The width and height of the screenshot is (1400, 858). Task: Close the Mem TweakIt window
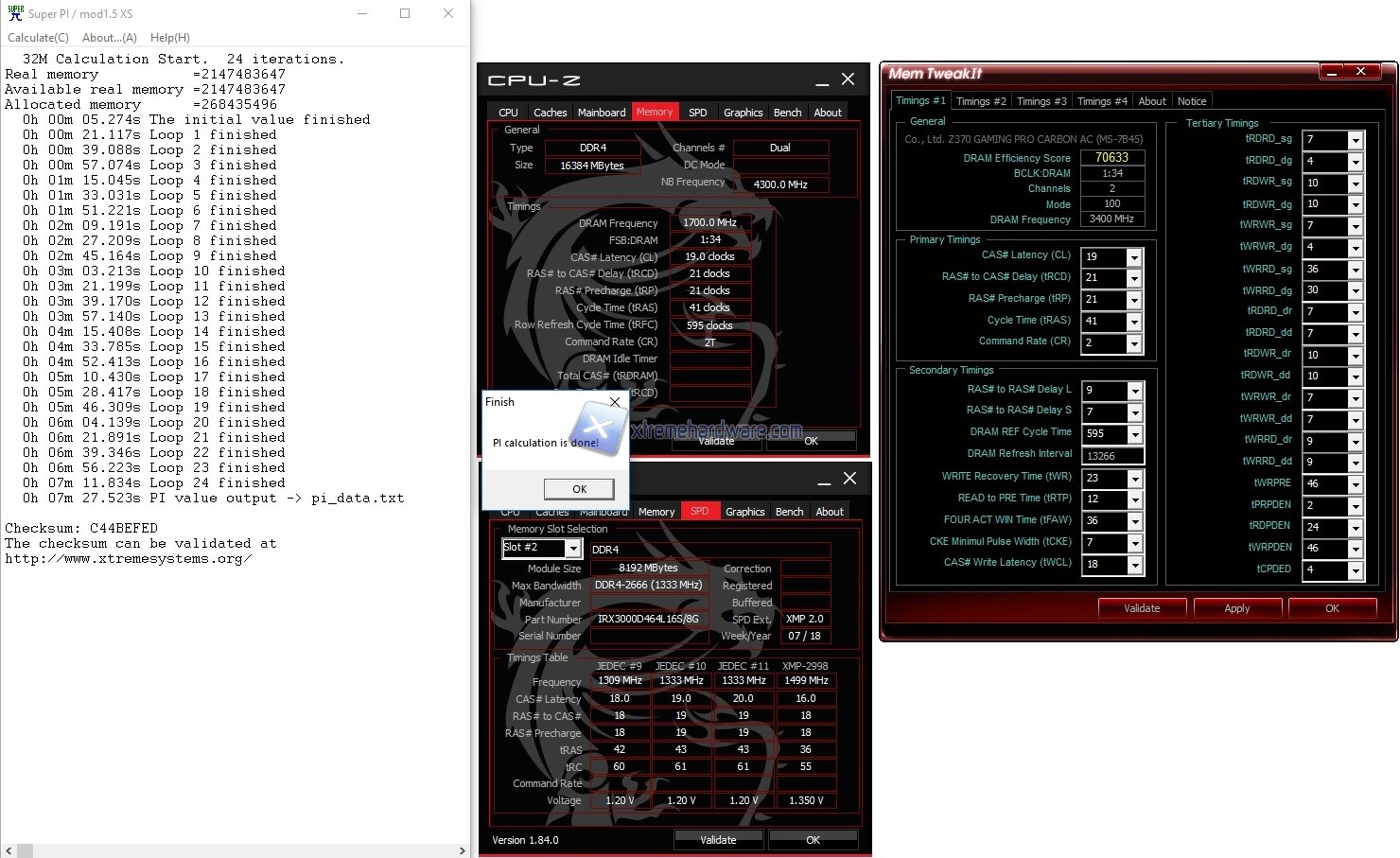(1360, 72)
